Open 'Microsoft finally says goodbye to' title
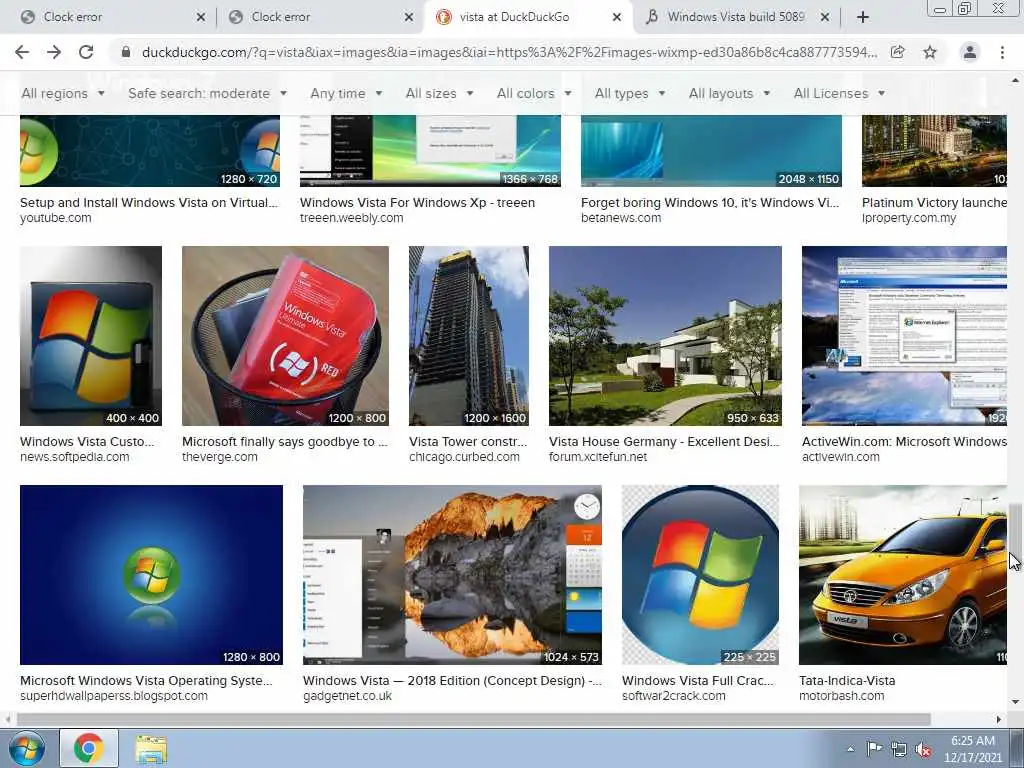1024x768 pixels. point(285,441)
